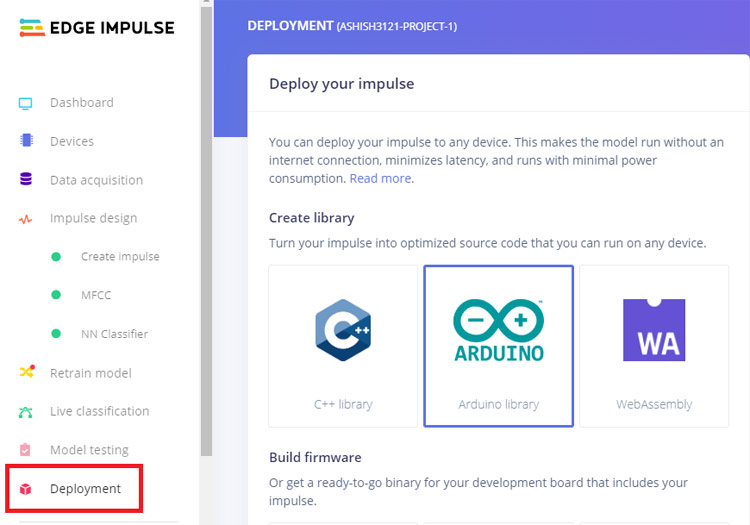This screenshot has width=750, height=525.
Task: Click the Arduino infinity logo
Action: click(x=498, y=330)
